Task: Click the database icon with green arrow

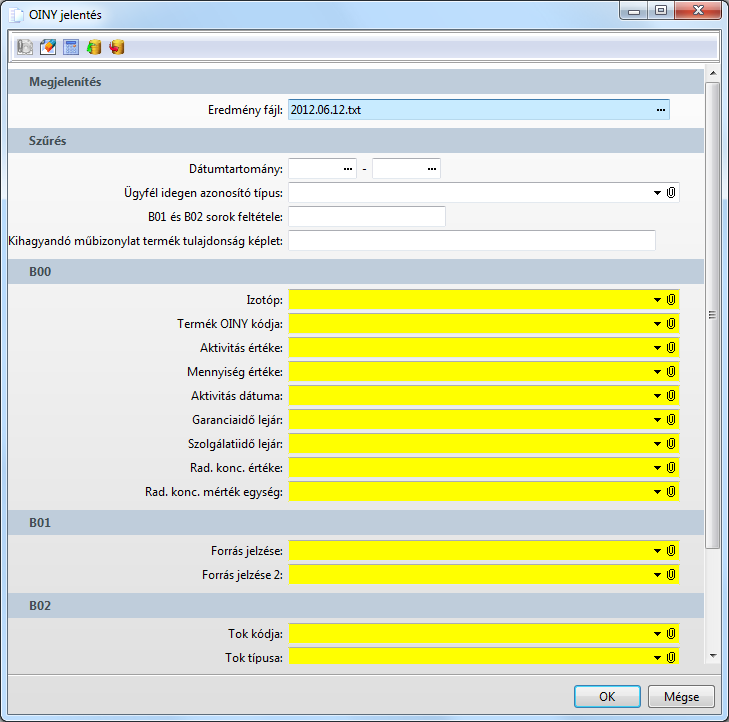Action: pos(94,47)
